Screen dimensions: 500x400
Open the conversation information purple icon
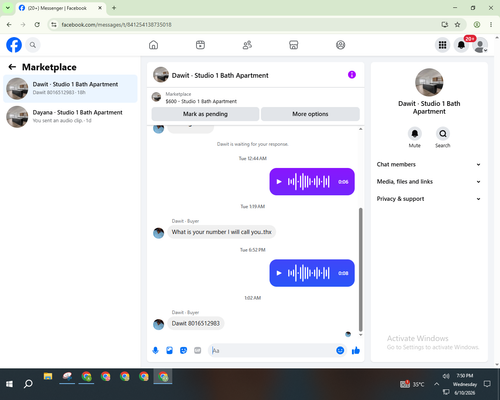352,75
